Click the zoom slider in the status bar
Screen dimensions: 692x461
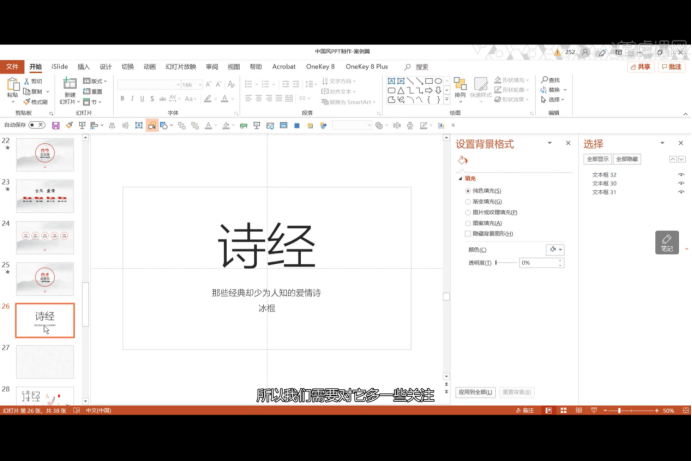tap(632, 411)
